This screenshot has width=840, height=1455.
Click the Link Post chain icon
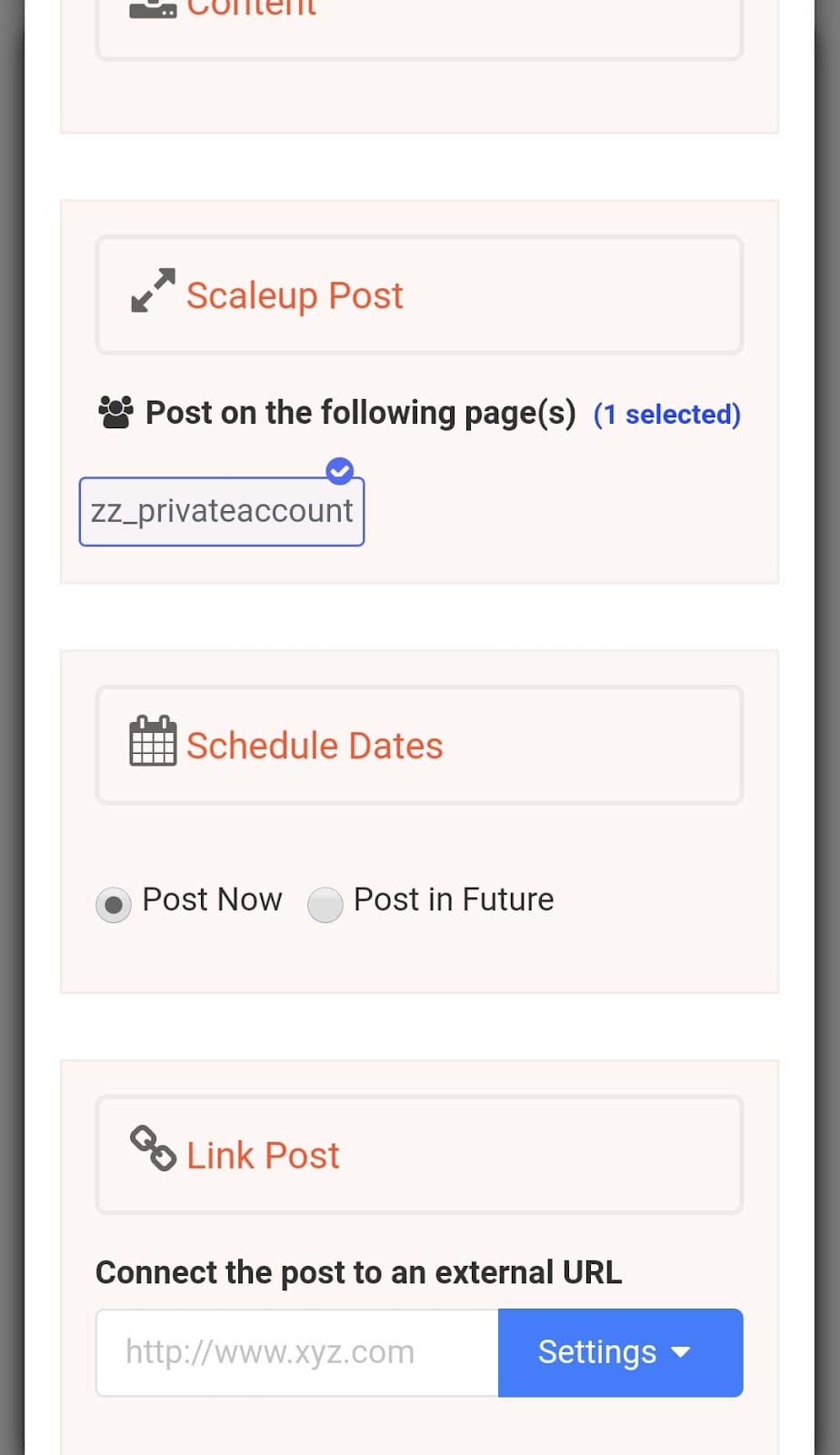pos(153,1149)
